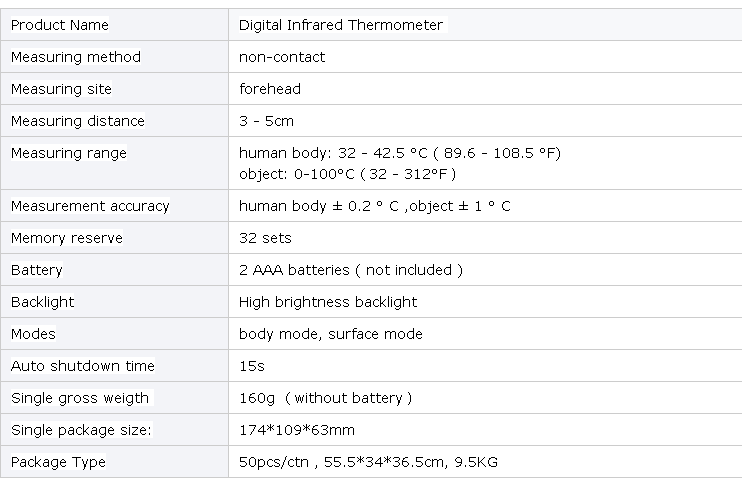Select the Measurement accuracy label
Screen dimensions: 742x481
90,206
